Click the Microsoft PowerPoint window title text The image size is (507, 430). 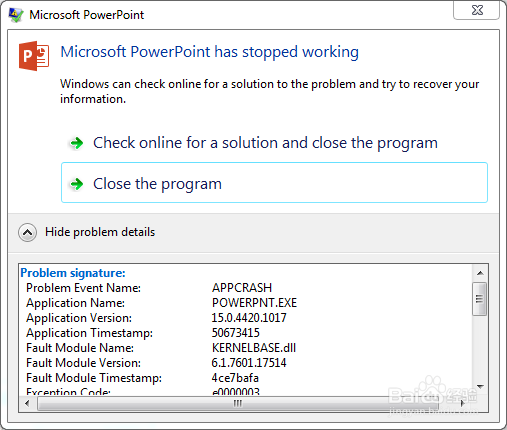87,15
